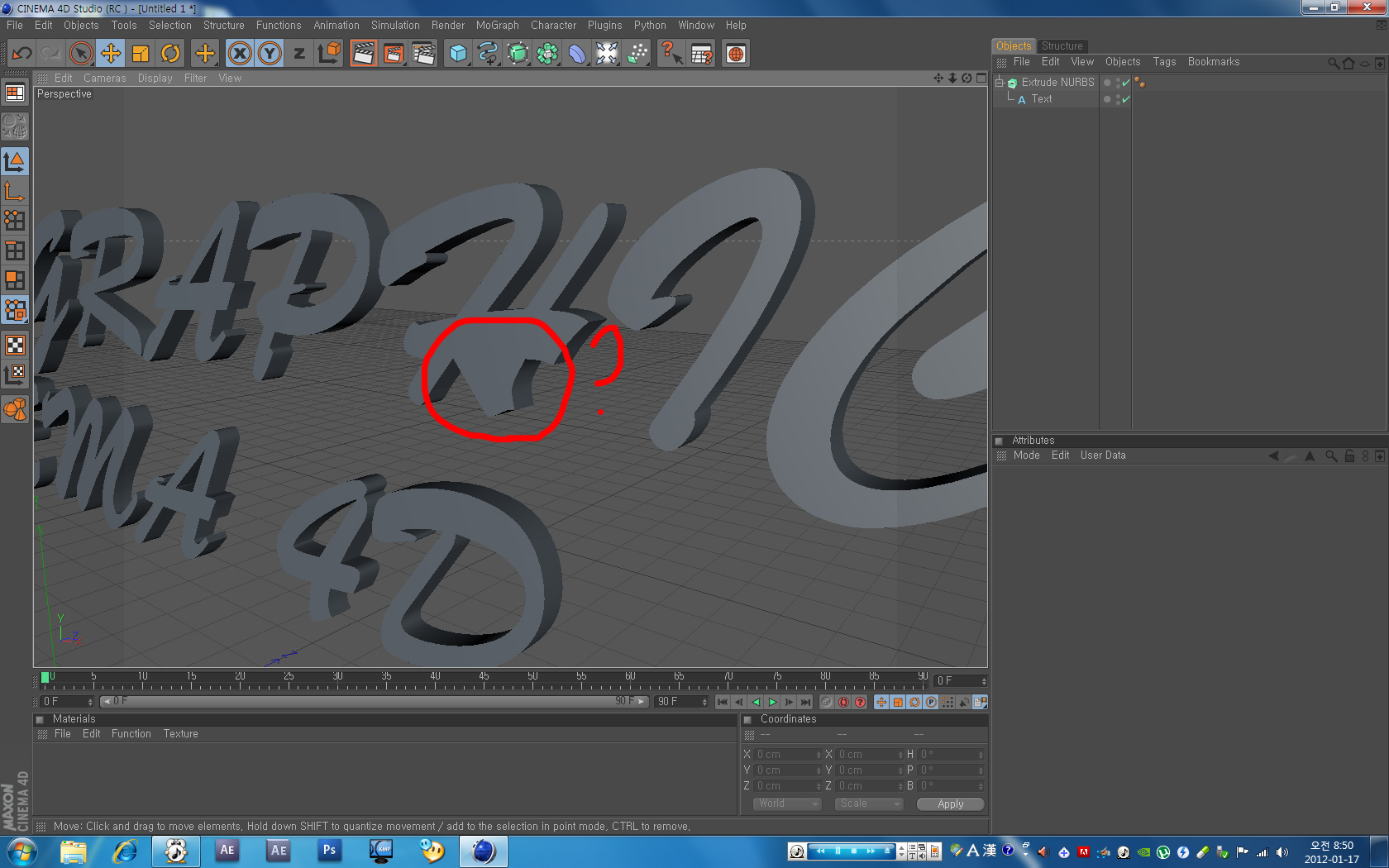Toggle Z axis lock
The image size is (1389, 868).
pyautogui.click(x=299, y=54)
